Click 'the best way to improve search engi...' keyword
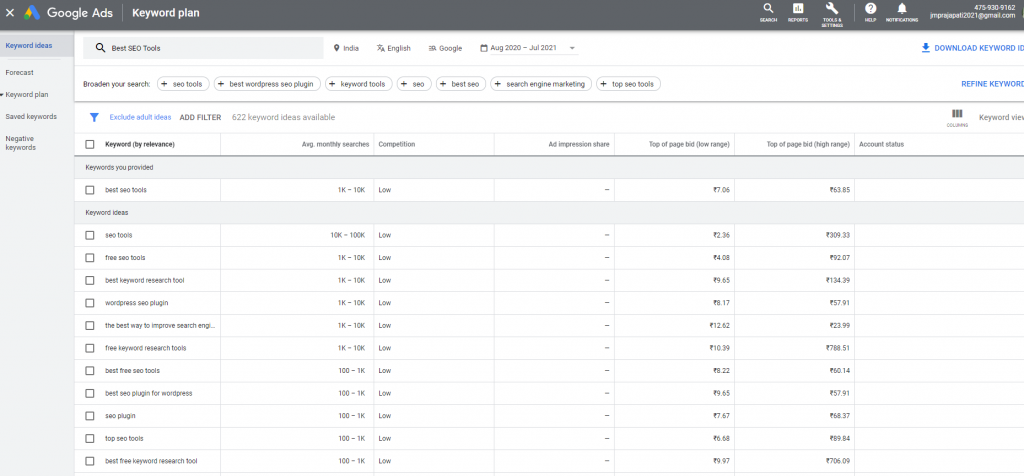1024x476 pixels. pos(160,325)
